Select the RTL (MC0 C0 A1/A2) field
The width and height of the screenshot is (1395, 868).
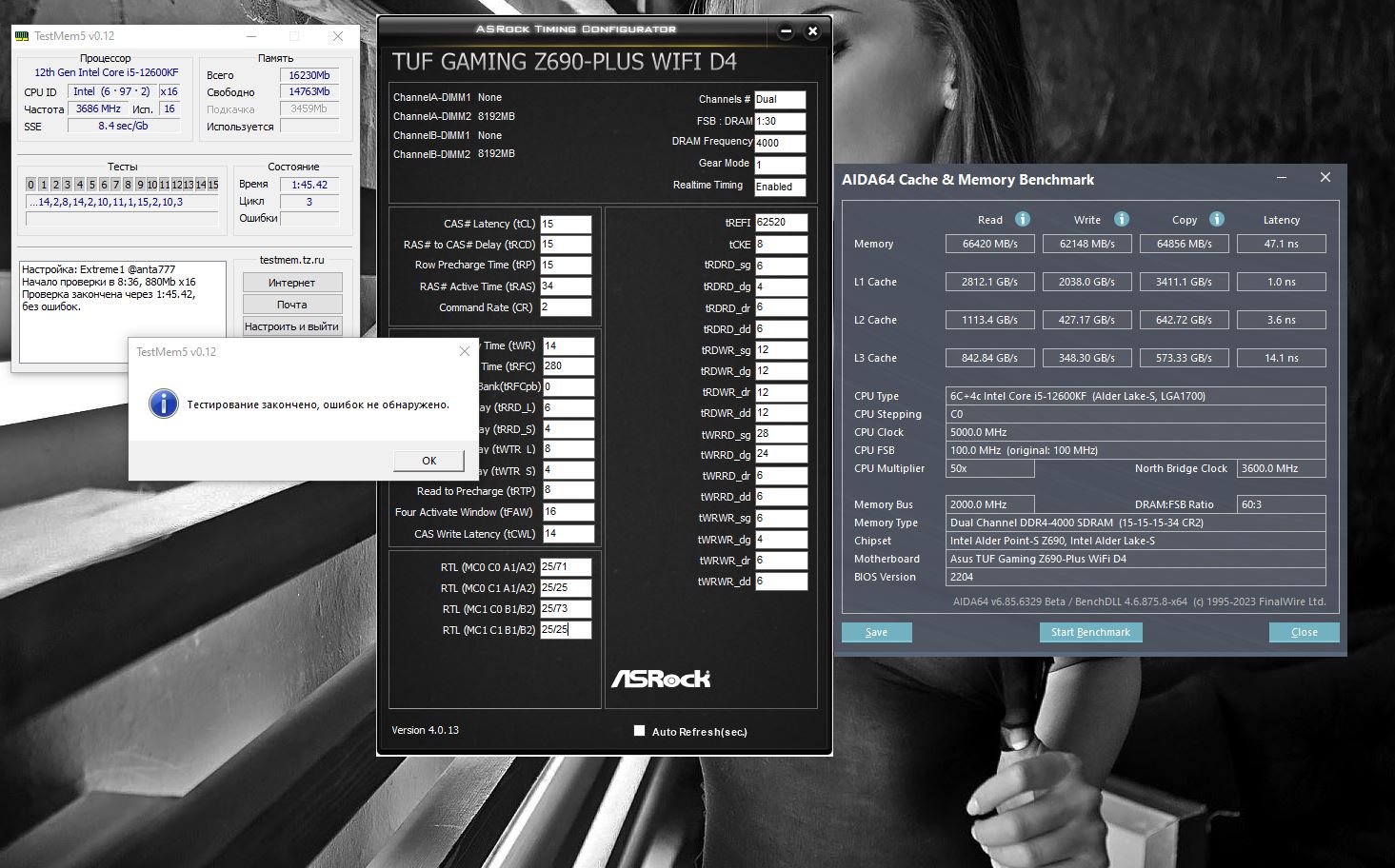click(566, 567)
